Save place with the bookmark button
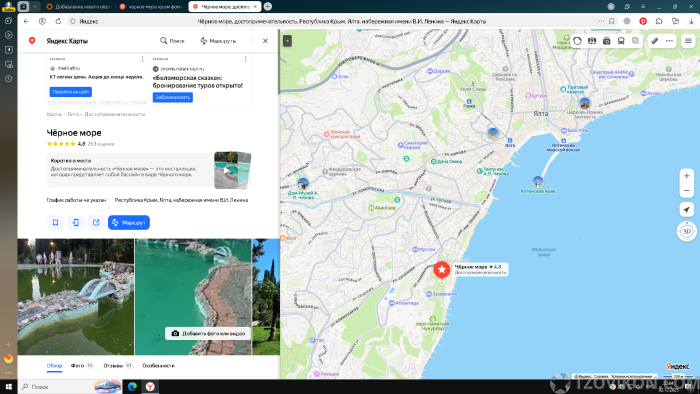Viewport: 700px width, 394px height. coord(55,222)
